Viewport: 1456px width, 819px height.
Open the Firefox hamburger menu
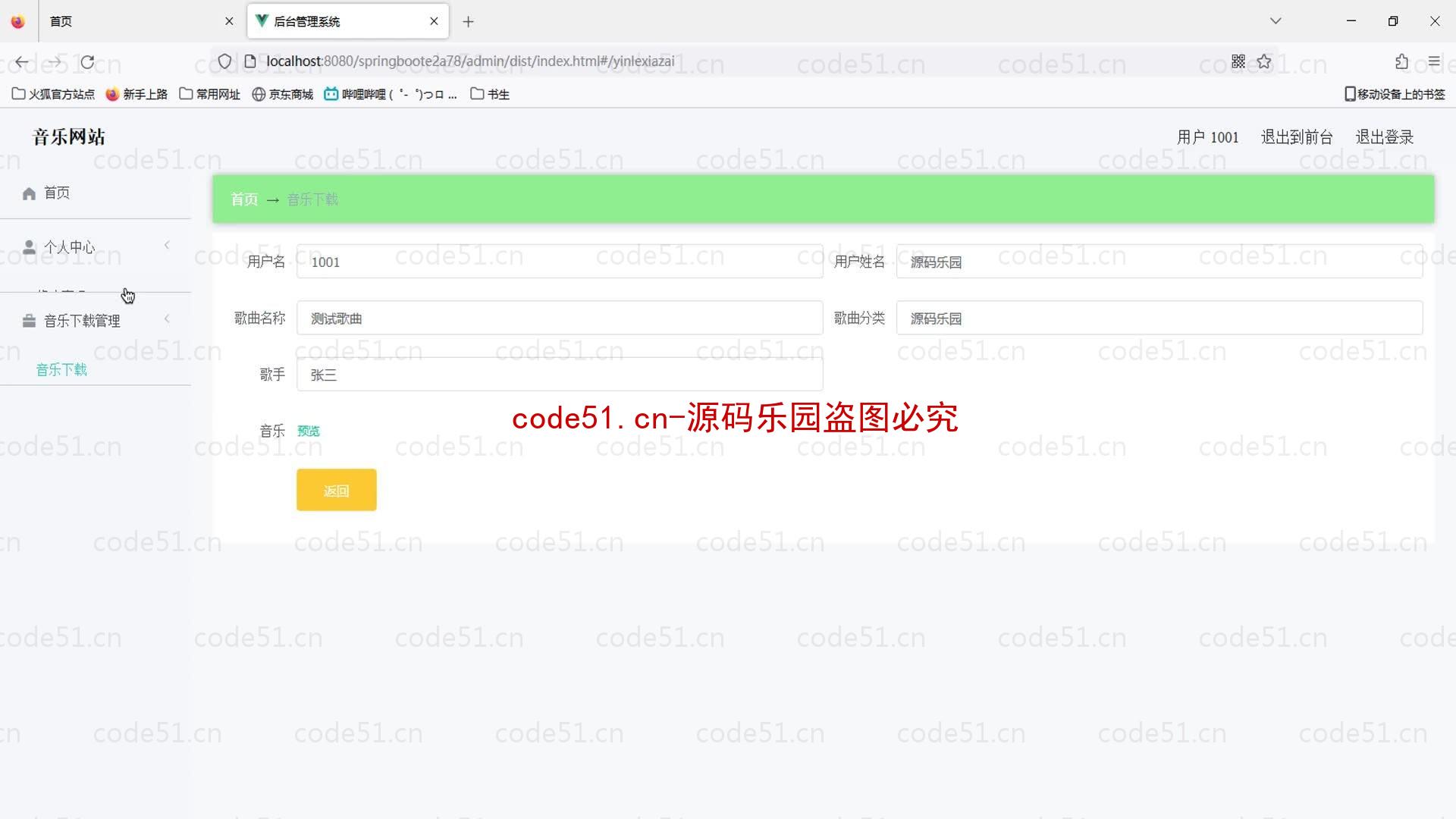pyautogui.click(x=1434, y=61)
